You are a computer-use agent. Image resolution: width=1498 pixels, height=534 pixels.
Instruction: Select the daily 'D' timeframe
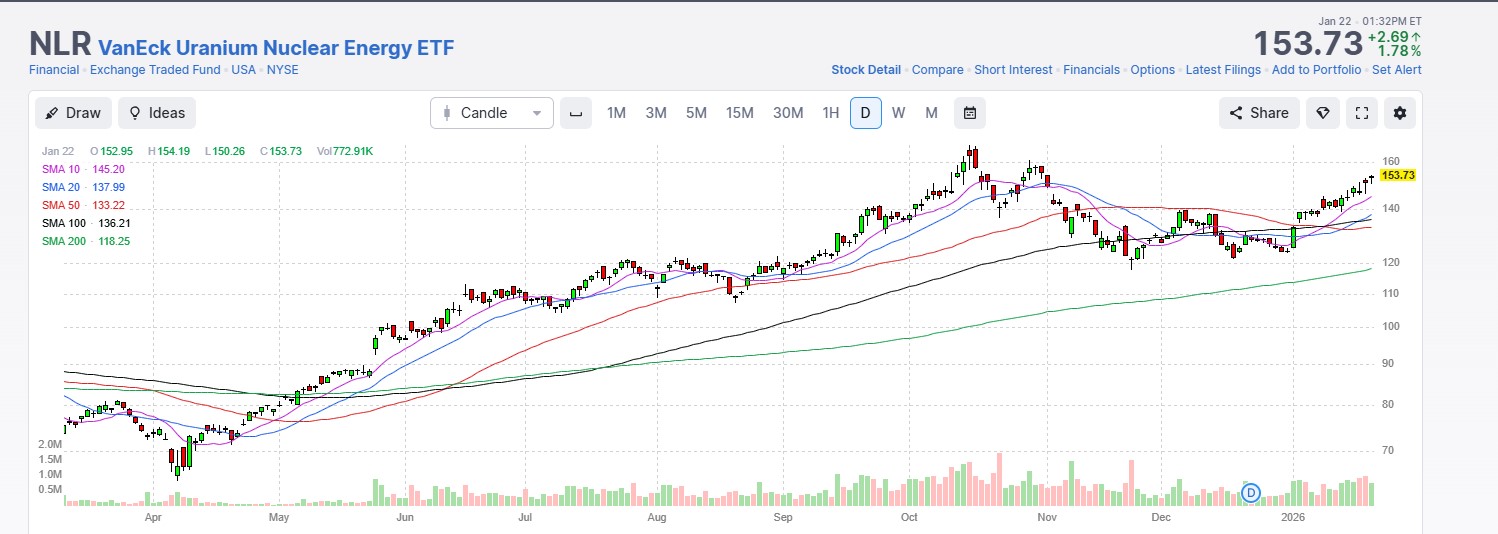click(x=865, y=113)
